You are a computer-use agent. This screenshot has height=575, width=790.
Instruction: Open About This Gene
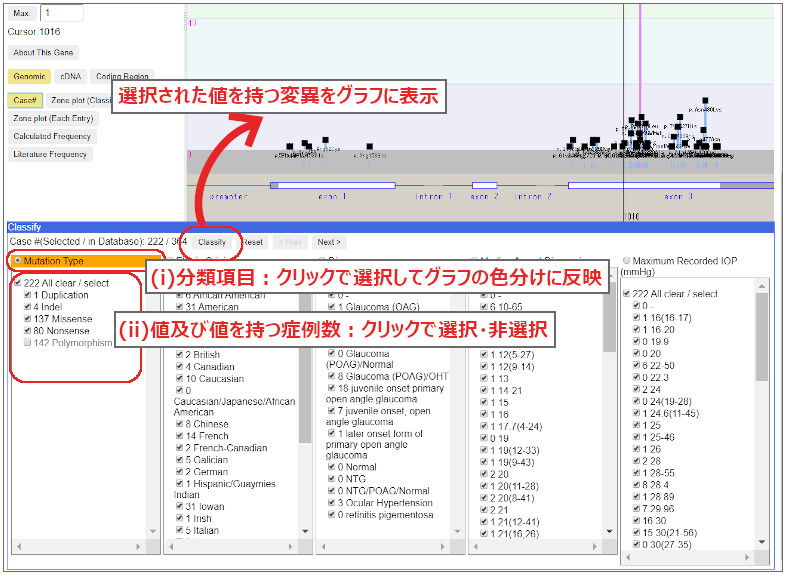[43, 53]
